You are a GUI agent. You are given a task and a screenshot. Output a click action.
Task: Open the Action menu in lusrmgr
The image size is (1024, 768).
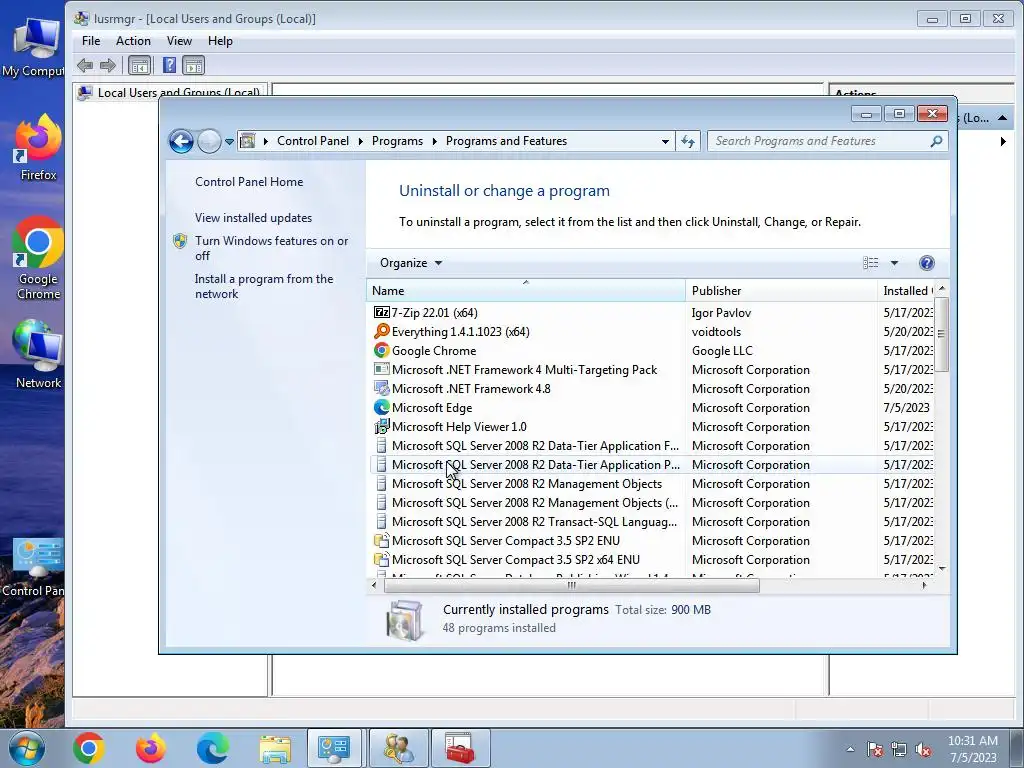click(x=133, y=40)
